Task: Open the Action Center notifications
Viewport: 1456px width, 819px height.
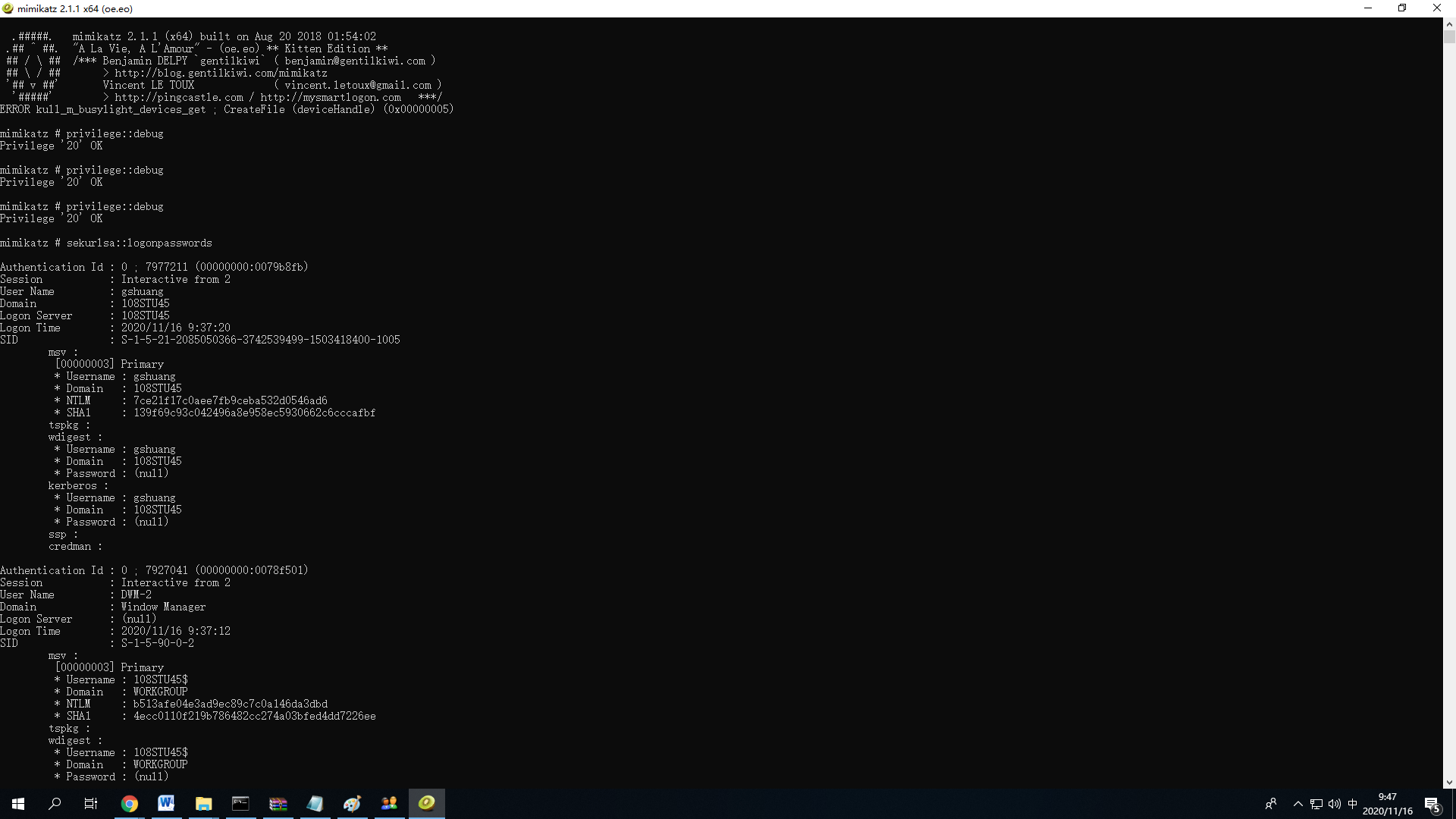Action: [x=1432, y=804]
